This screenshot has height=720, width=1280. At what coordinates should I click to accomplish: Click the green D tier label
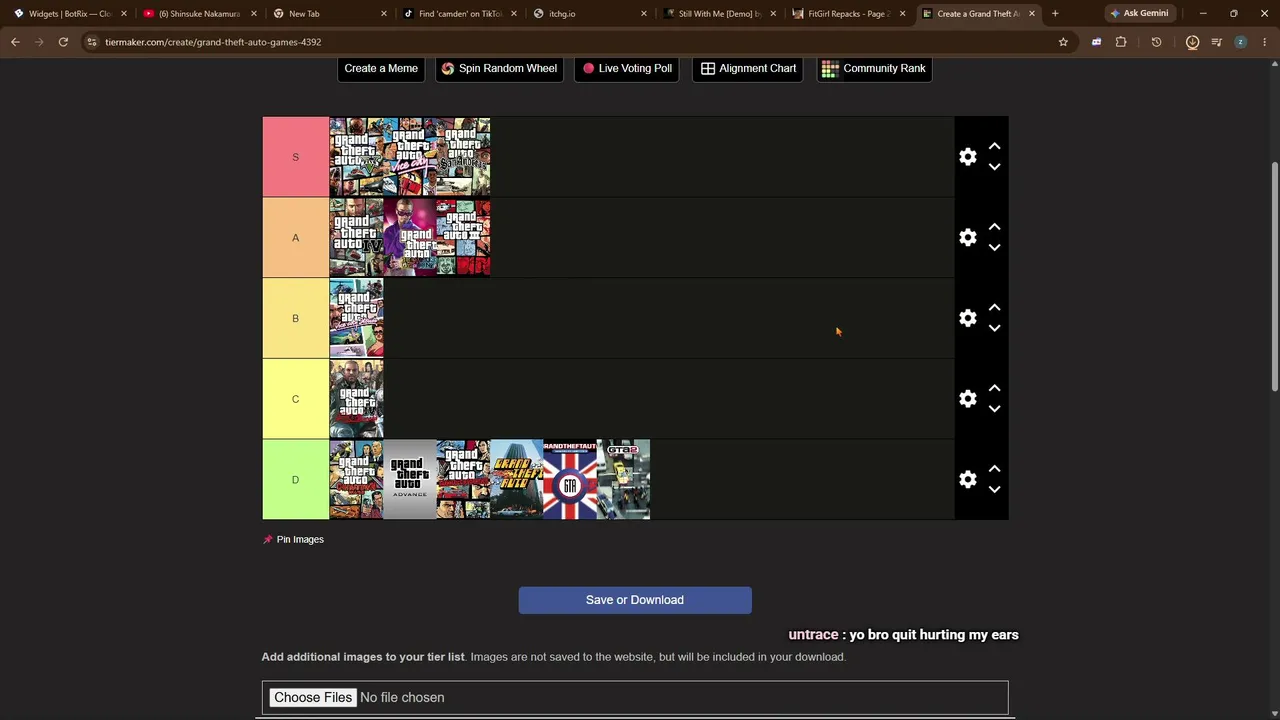pyautogui.click(x=295, y=480)
